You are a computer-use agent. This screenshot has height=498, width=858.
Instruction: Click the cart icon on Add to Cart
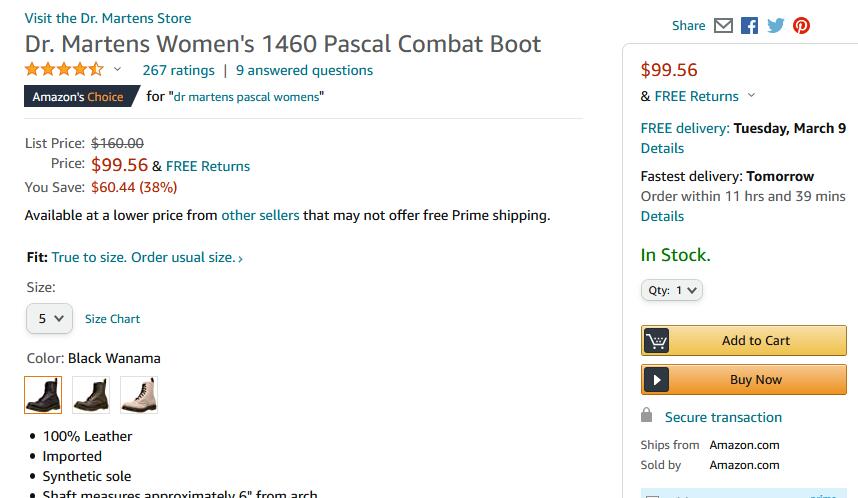[656, 340]
